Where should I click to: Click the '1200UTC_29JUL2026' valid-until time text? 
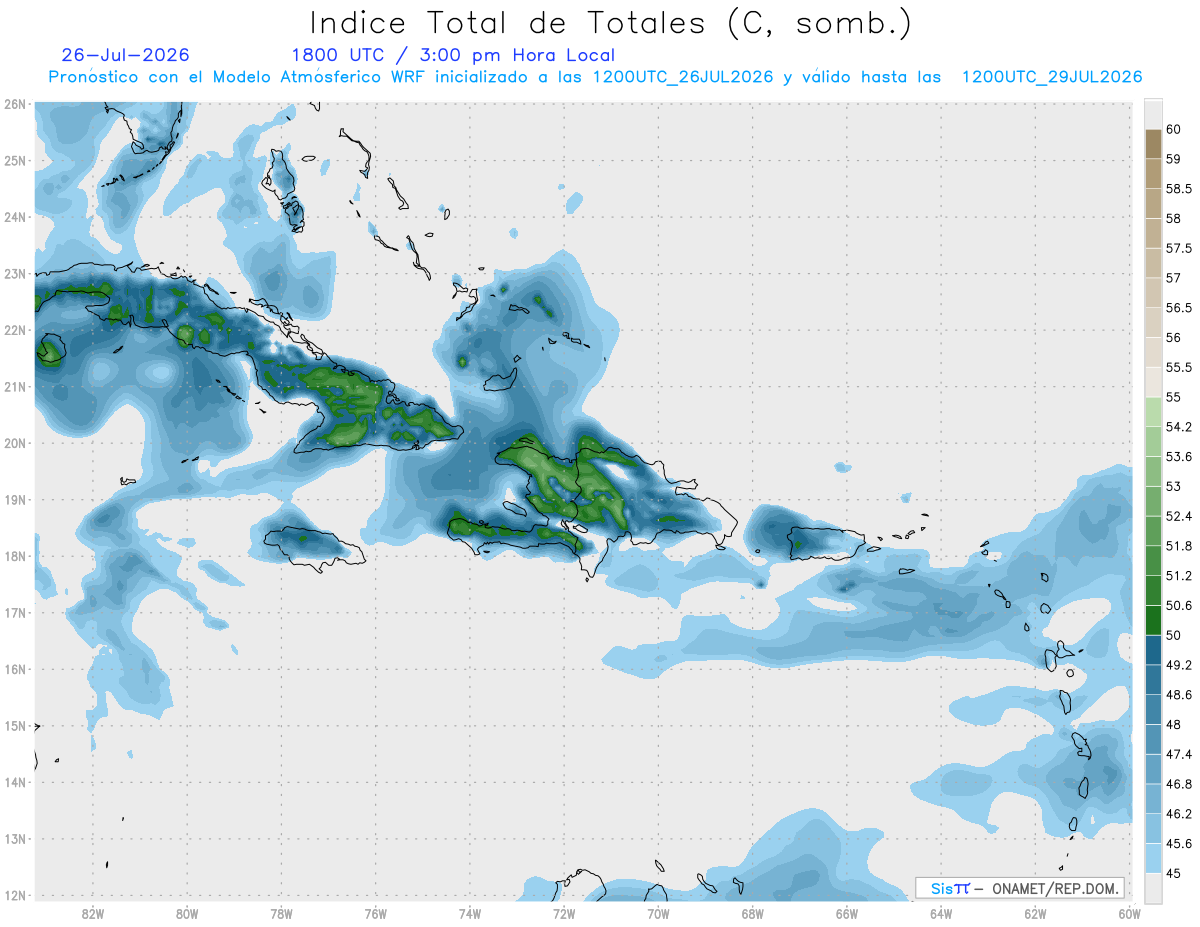click(x=1052, y=77)
